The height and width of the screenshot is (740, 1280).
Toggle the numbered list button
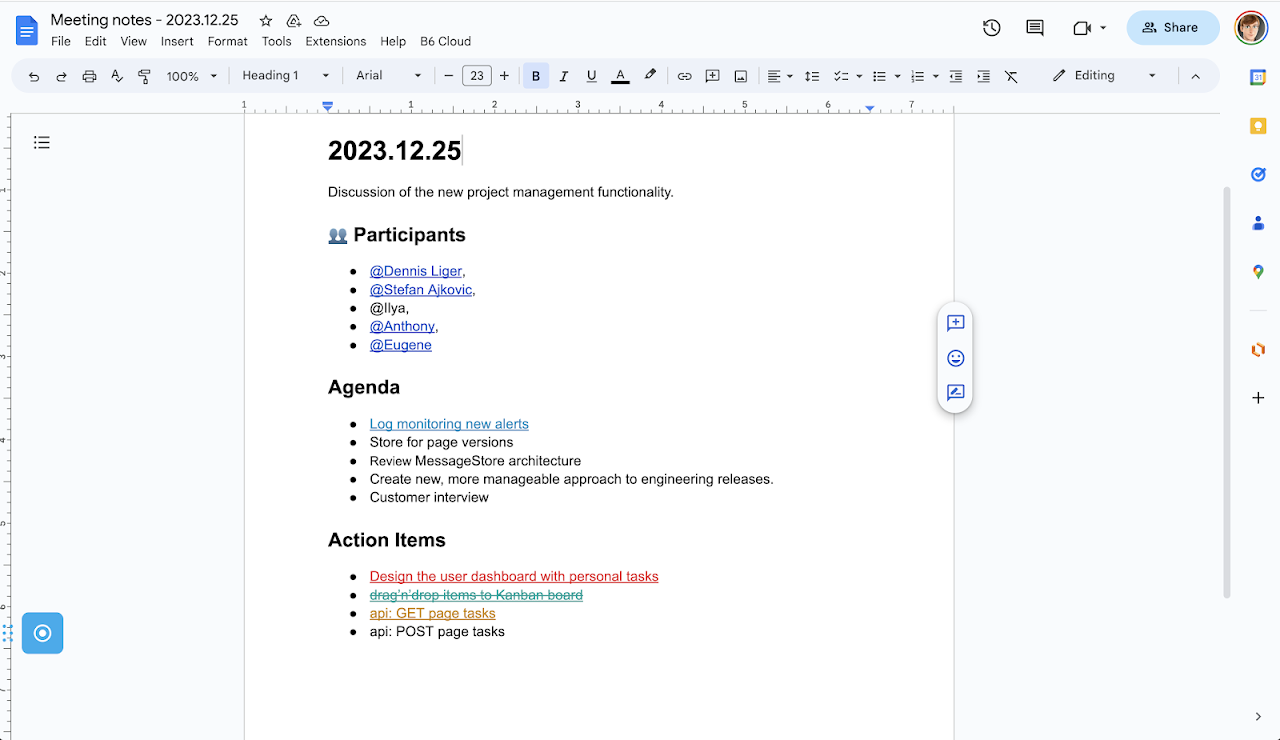click(917, 76)
